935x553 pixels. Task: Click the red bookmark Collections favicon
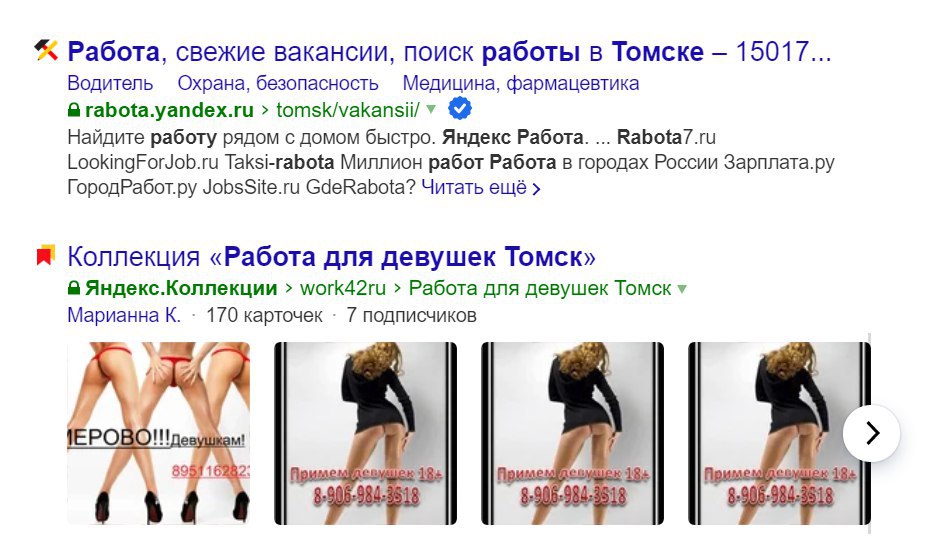(45, 255)
